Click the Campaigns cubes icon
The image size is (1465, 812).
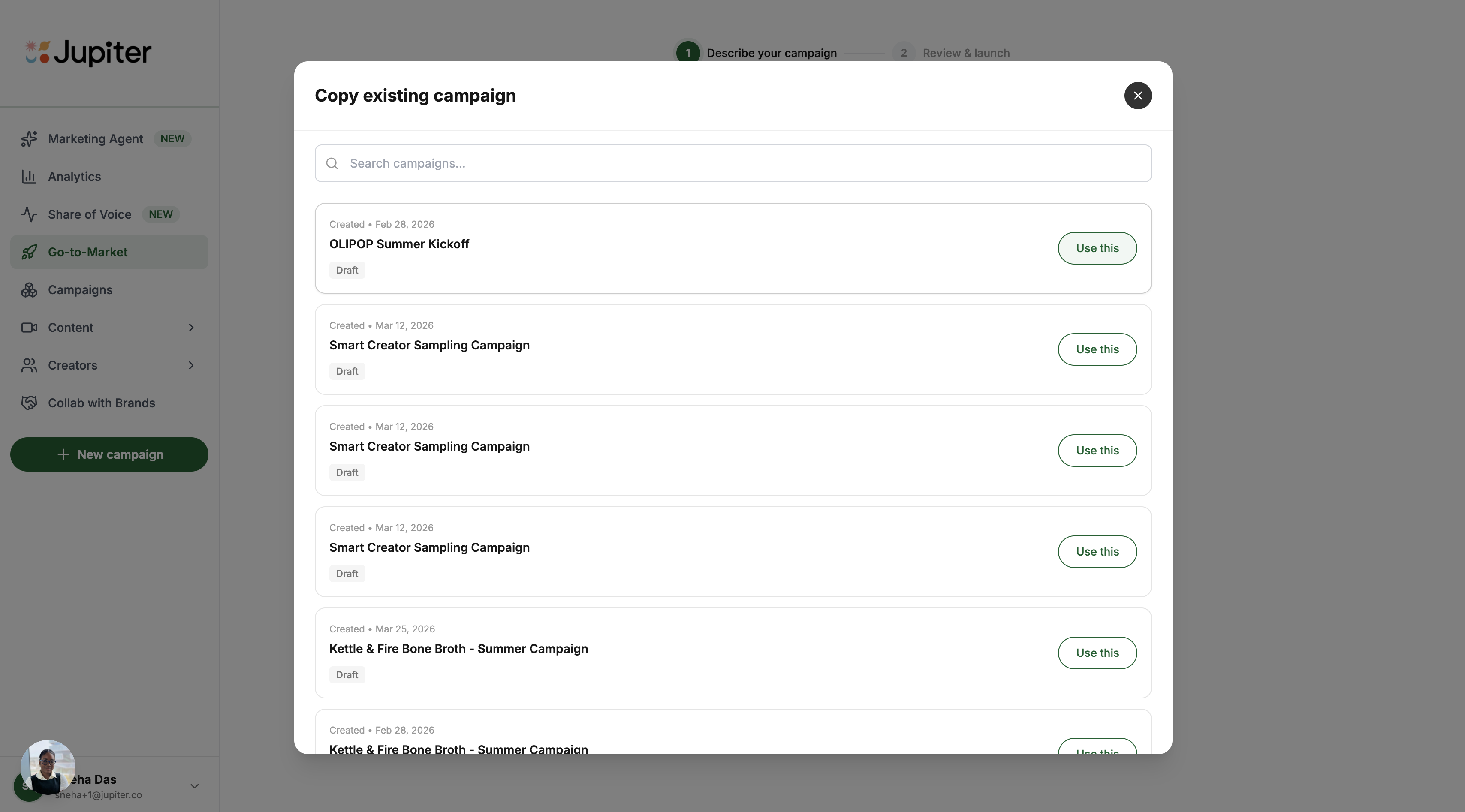click(x=29, y=290)
